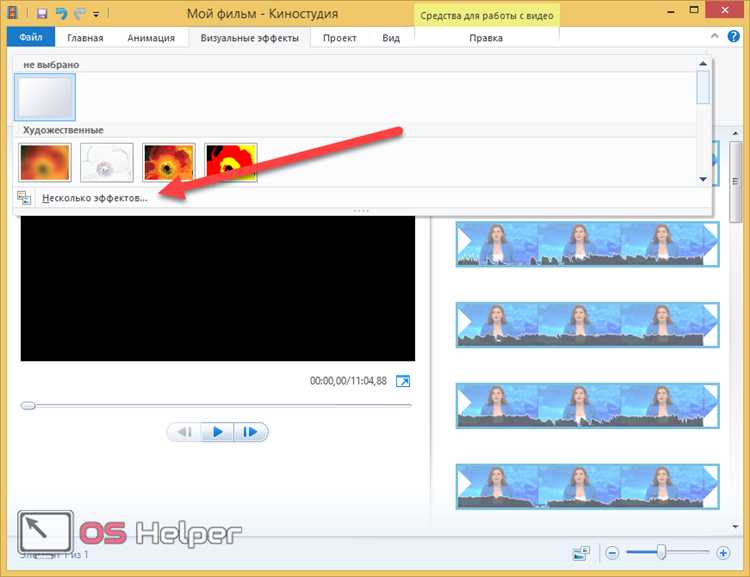Viewport: 750px width, 577px height.
Task: Select the Визуальные эффекты tab
Action: [x=250, y=38]
